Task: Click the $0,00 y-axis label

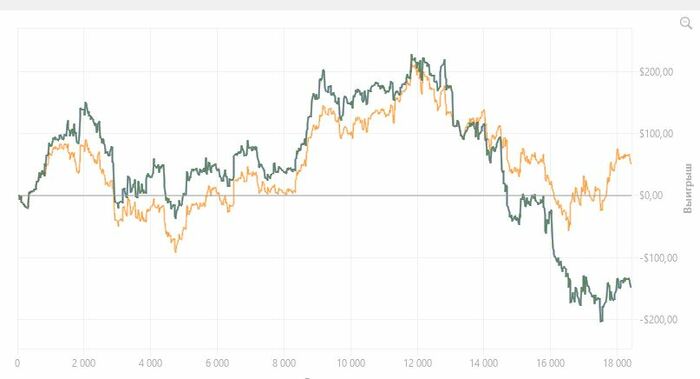Action: (x=651, y=195)
